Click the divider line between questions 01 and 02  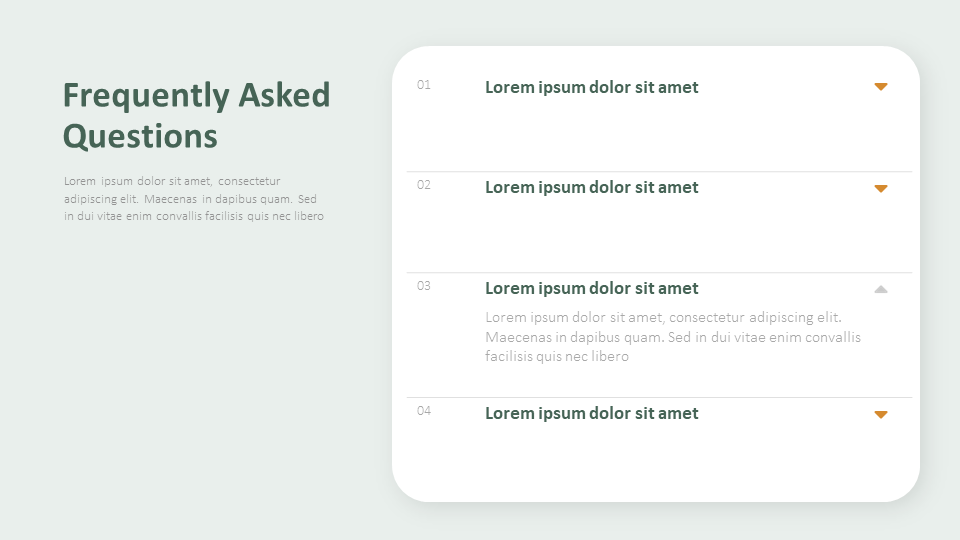(x=658, y=172)
